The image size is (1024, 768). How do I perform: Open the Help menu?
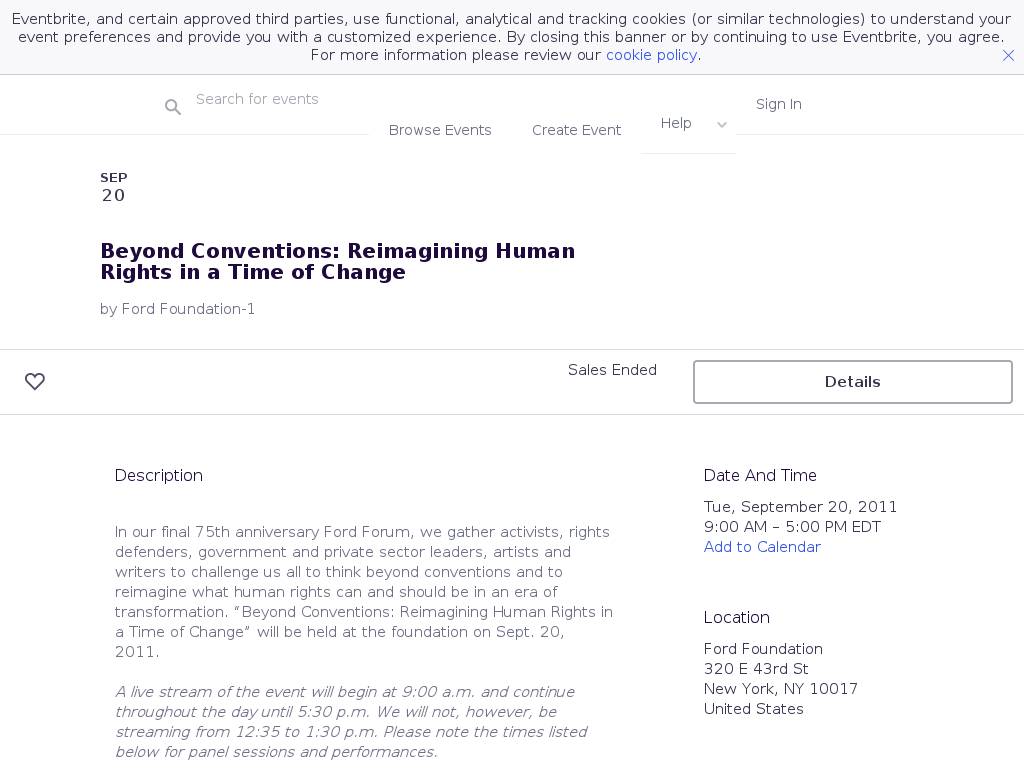[676, 123]
